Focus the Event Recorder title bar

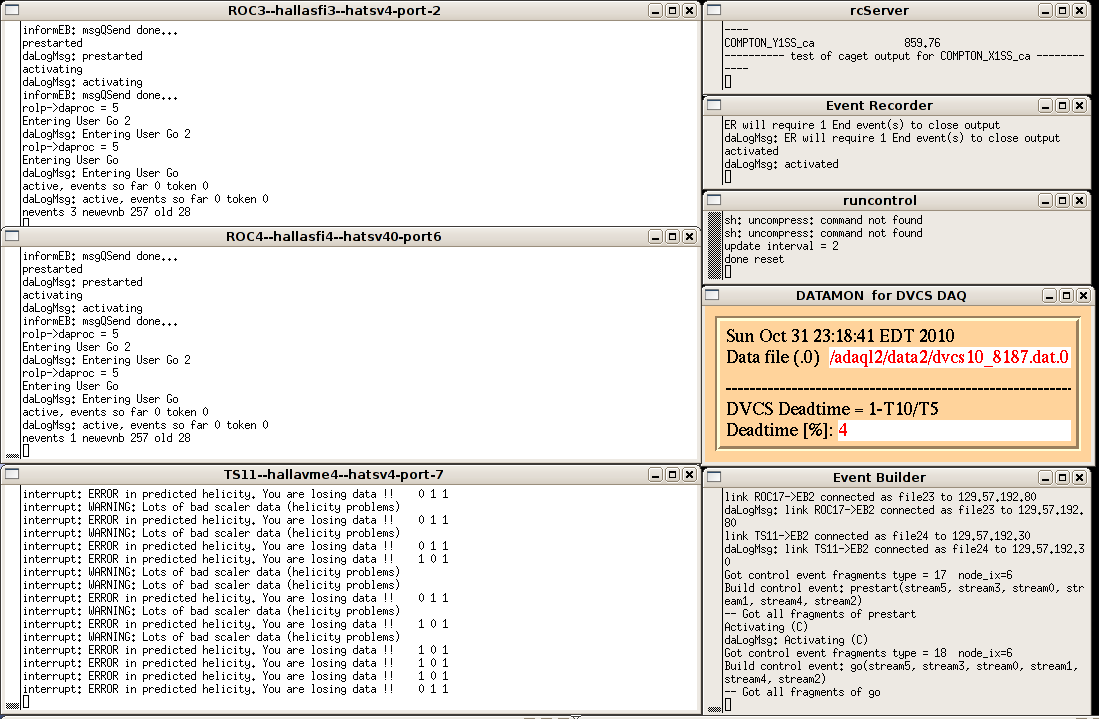[879, 105]
